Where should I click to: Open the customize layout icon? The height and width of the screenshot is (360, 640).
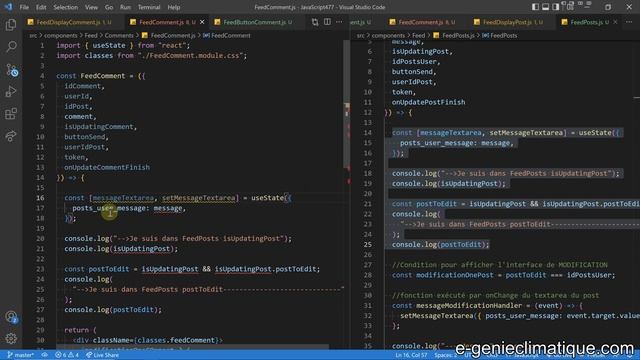point(570,7)
